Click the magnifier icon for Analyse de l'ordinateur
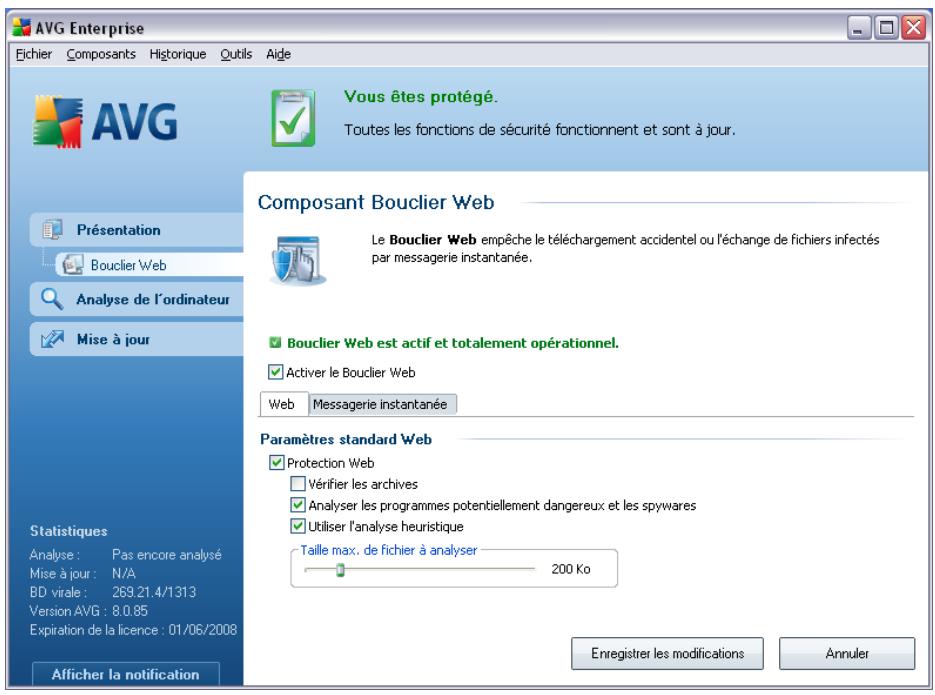935x695 pixels. click(52, 299)
